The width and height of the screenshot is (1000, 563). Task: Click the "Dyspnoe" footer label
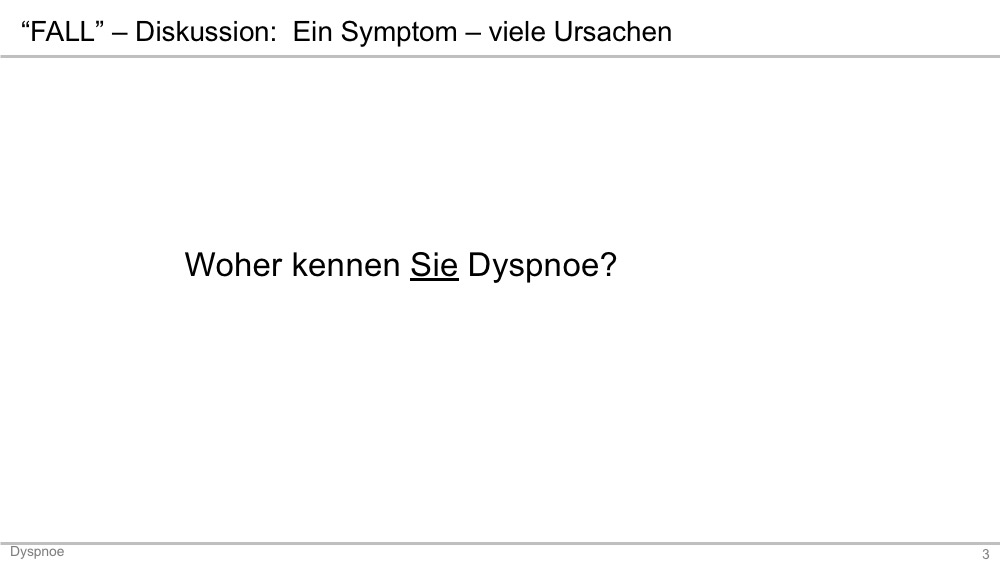tap(37, 552)
